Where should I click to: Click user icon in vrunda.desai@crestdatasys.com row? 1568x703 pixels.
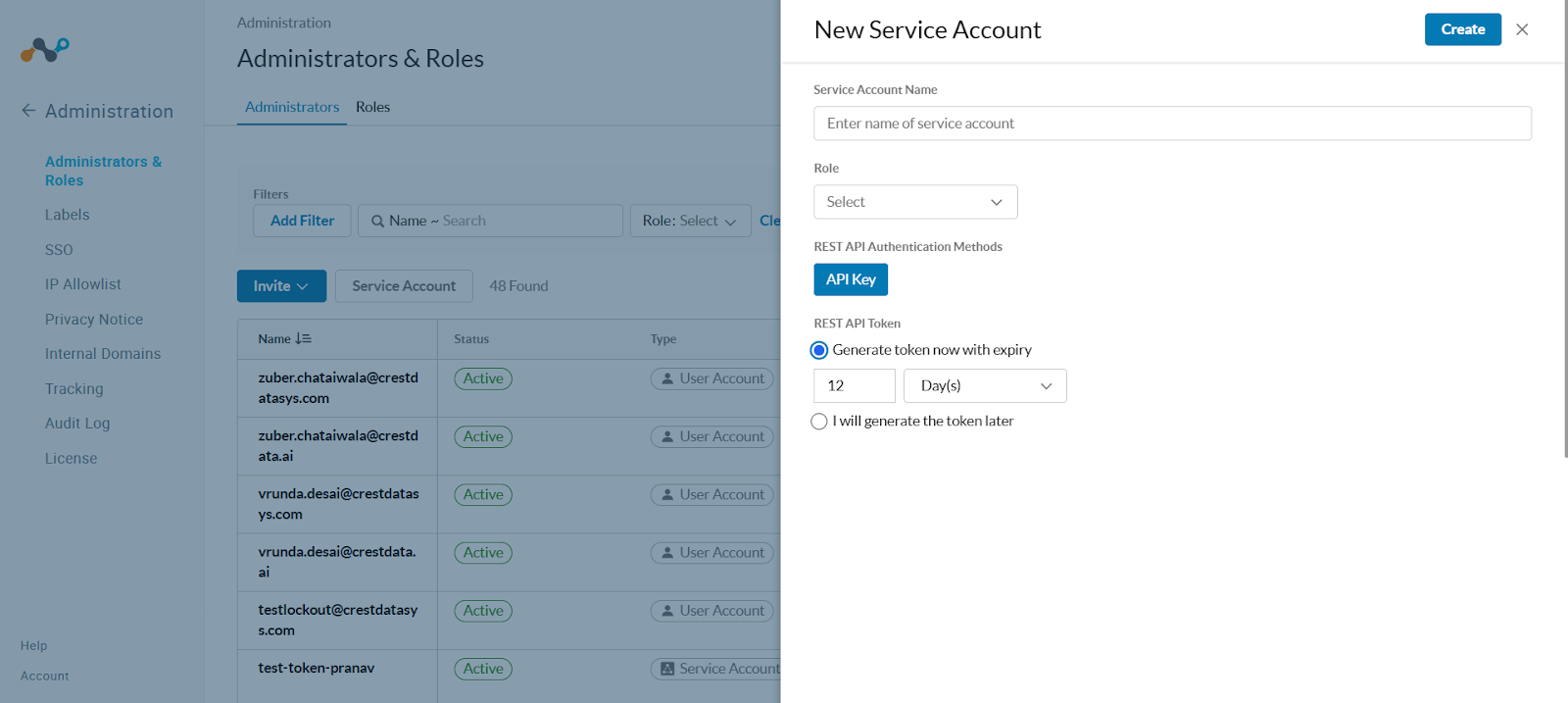tap(667, 495)
